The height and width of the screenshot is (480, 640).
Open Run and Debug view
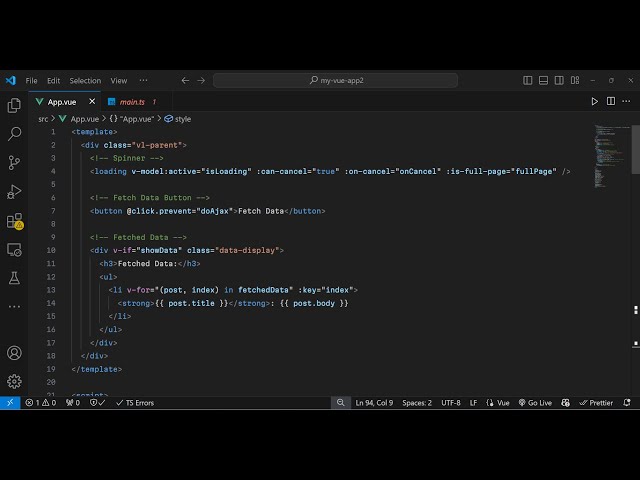(x=14, y=191)
